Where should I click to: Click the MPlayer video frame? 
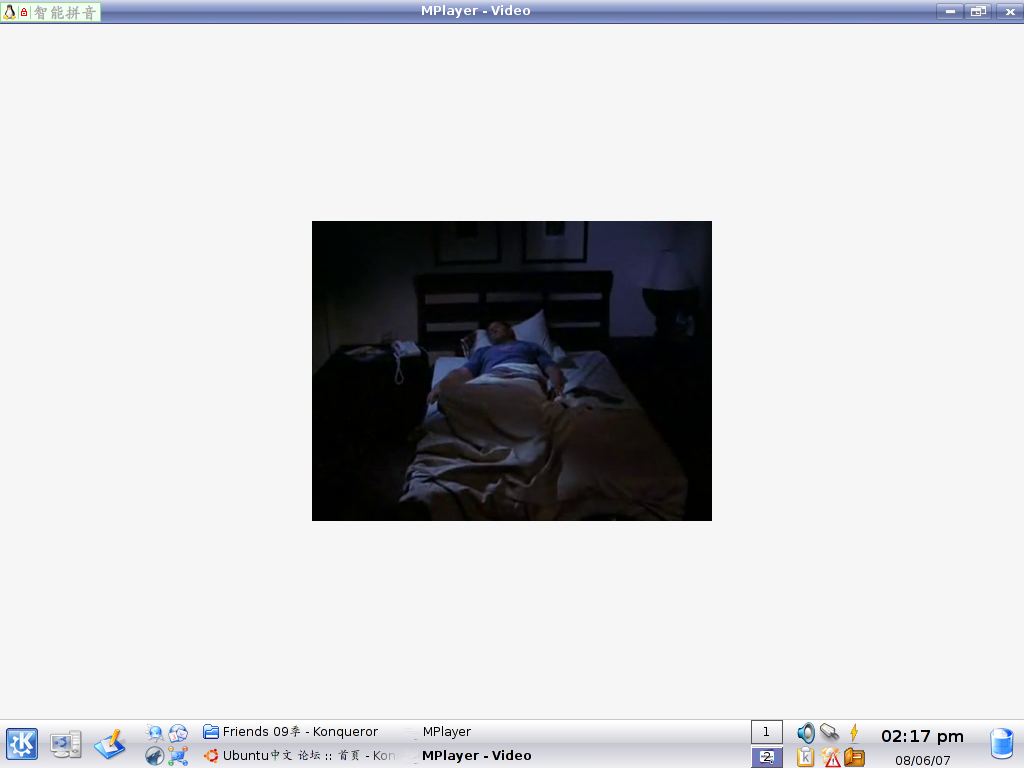click(511, 370)
